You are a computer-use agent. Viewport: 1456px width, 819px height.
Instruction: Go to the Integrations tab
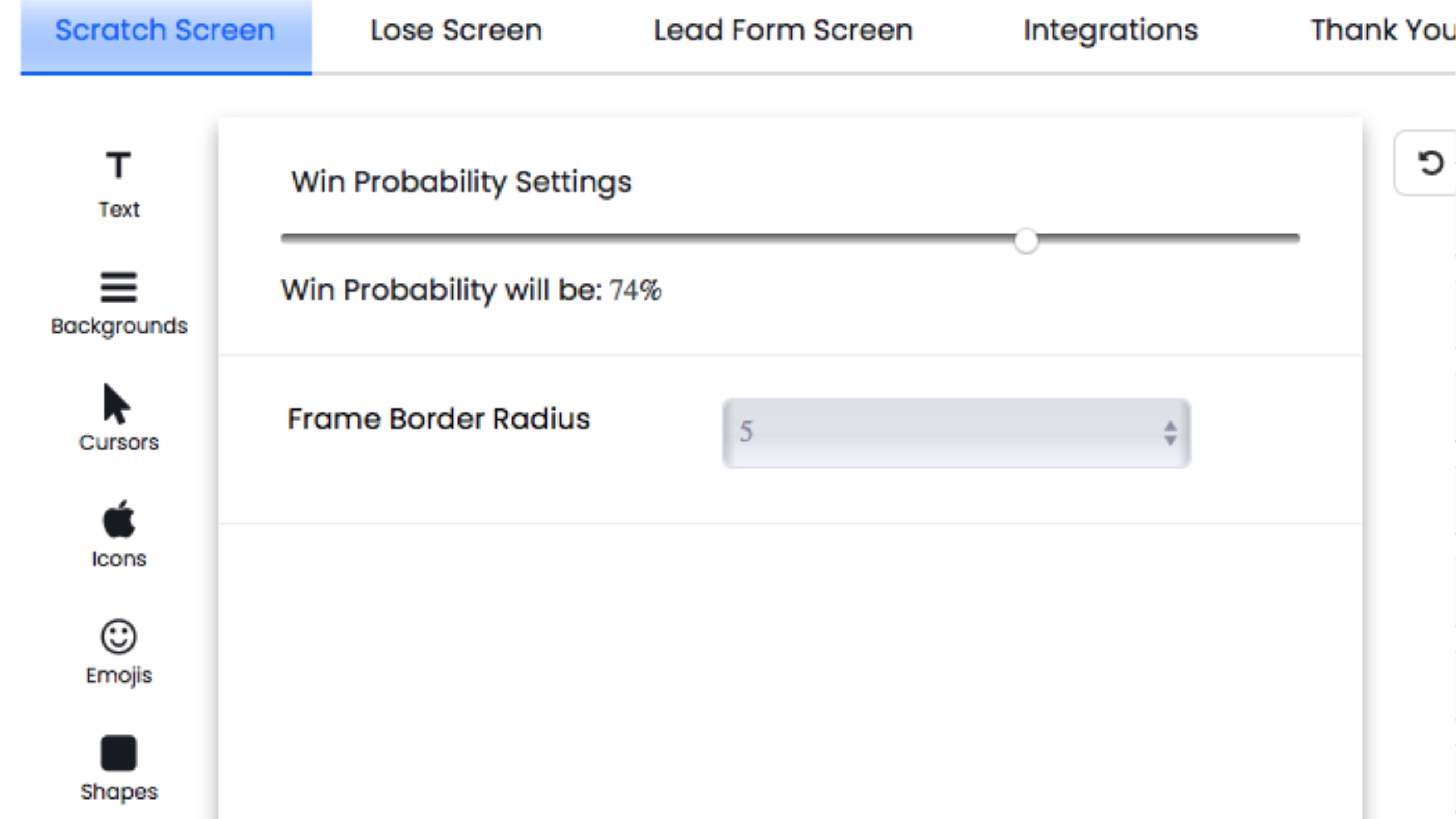tap(1110, 31)
